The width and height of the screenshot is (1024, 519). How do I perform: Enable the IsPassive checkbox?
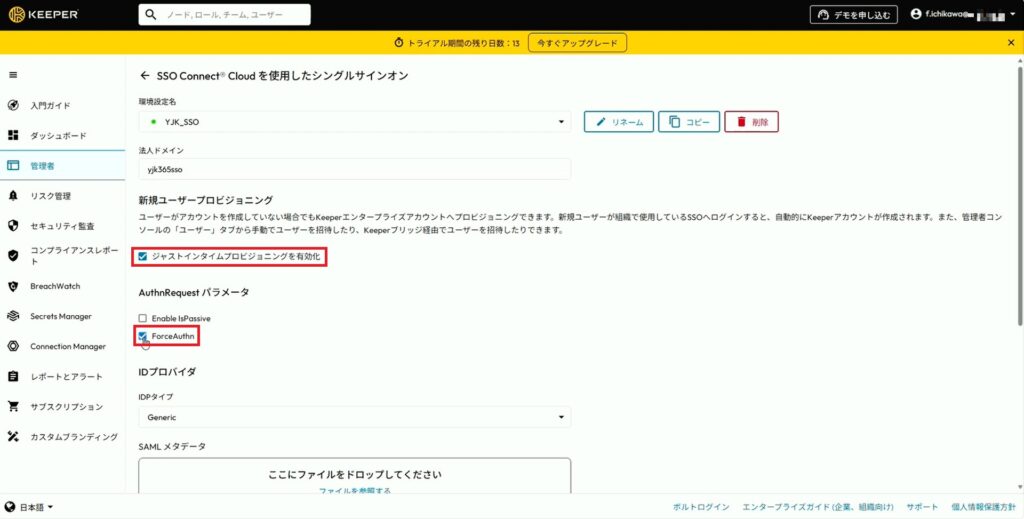tap(142, 318)
